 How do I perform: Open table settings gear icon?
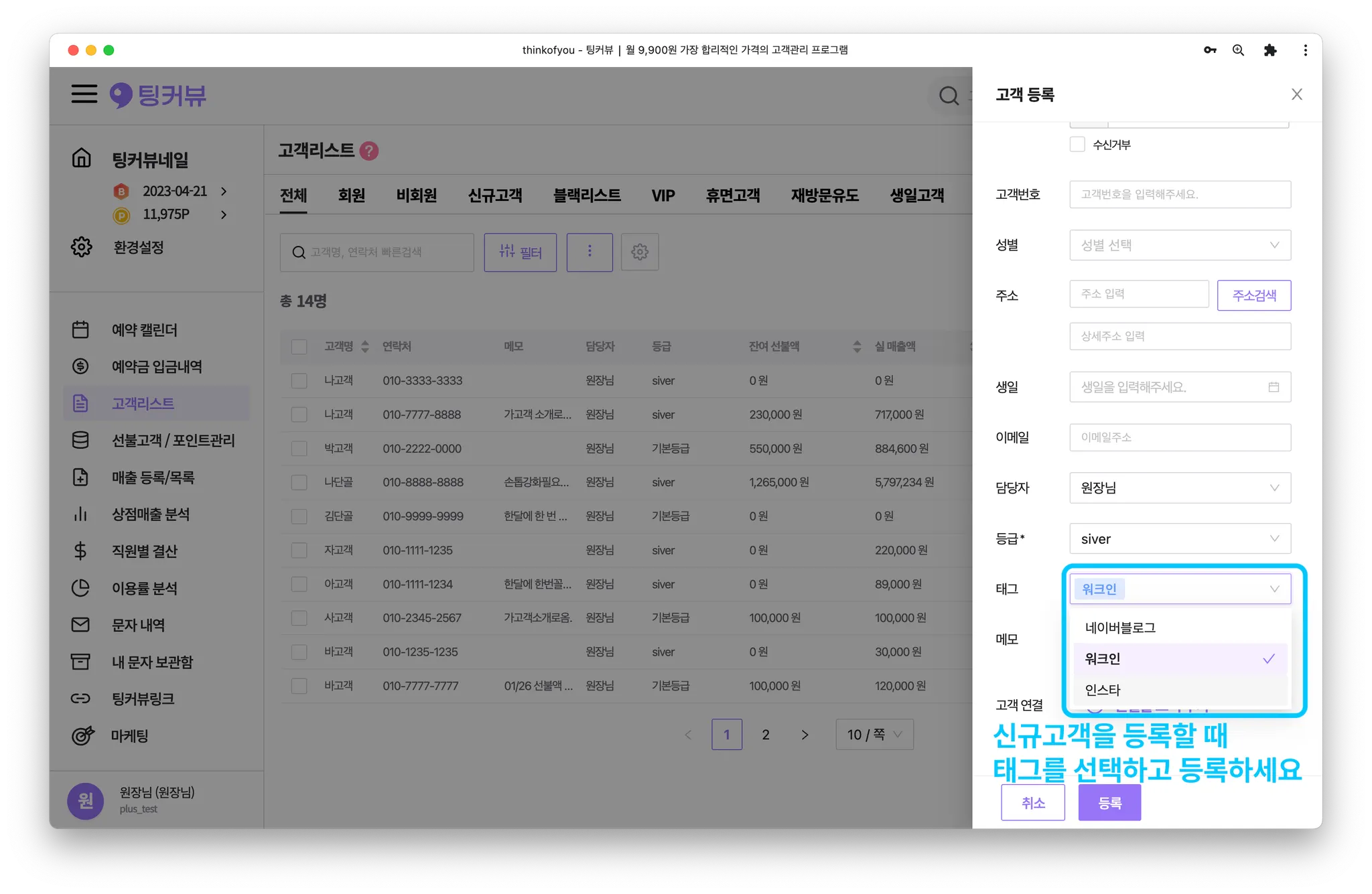point(640,252)
